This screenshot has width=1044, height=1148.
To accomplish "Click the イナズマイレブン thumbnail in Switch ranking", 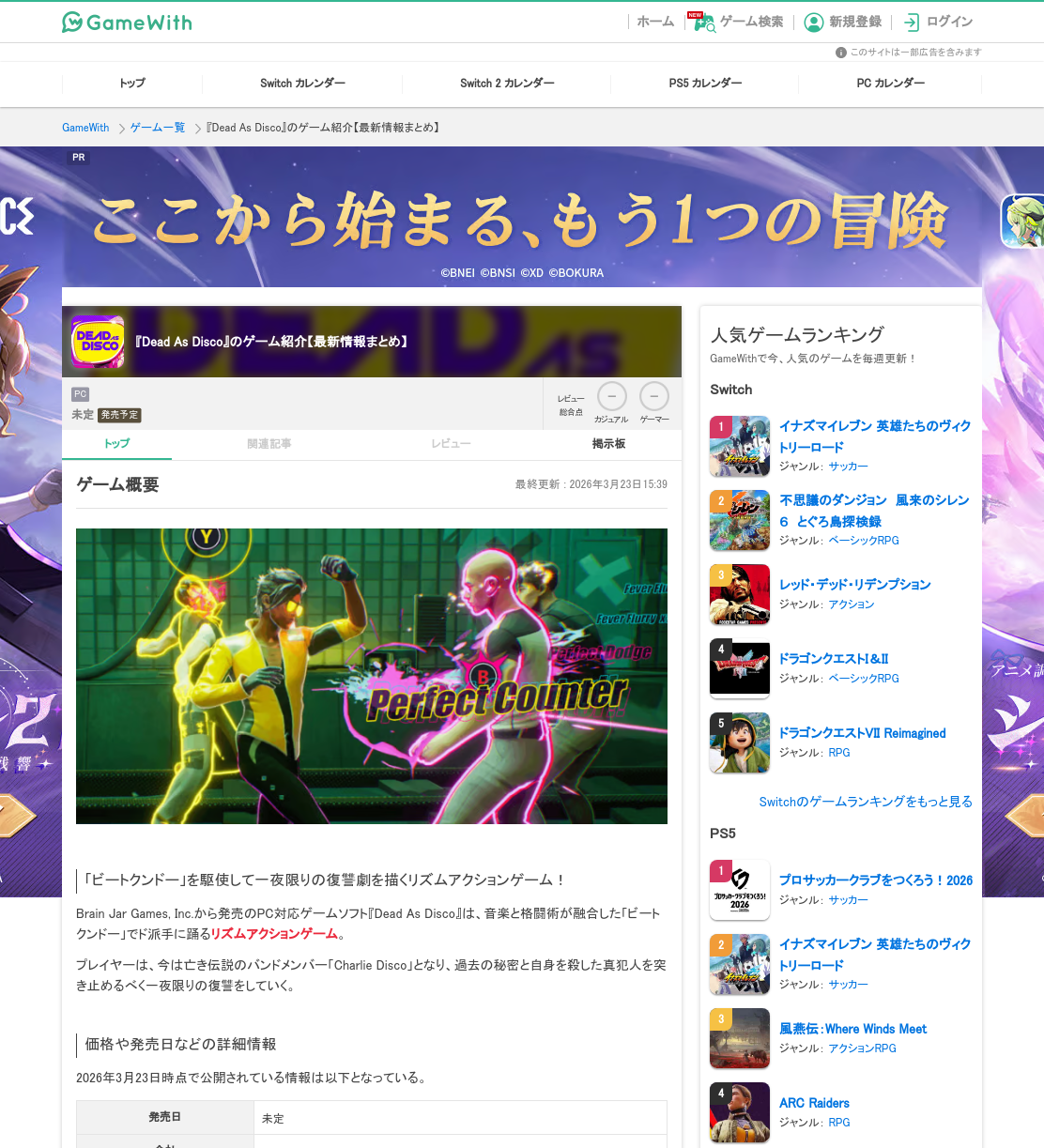I will [x=740, y=446].
